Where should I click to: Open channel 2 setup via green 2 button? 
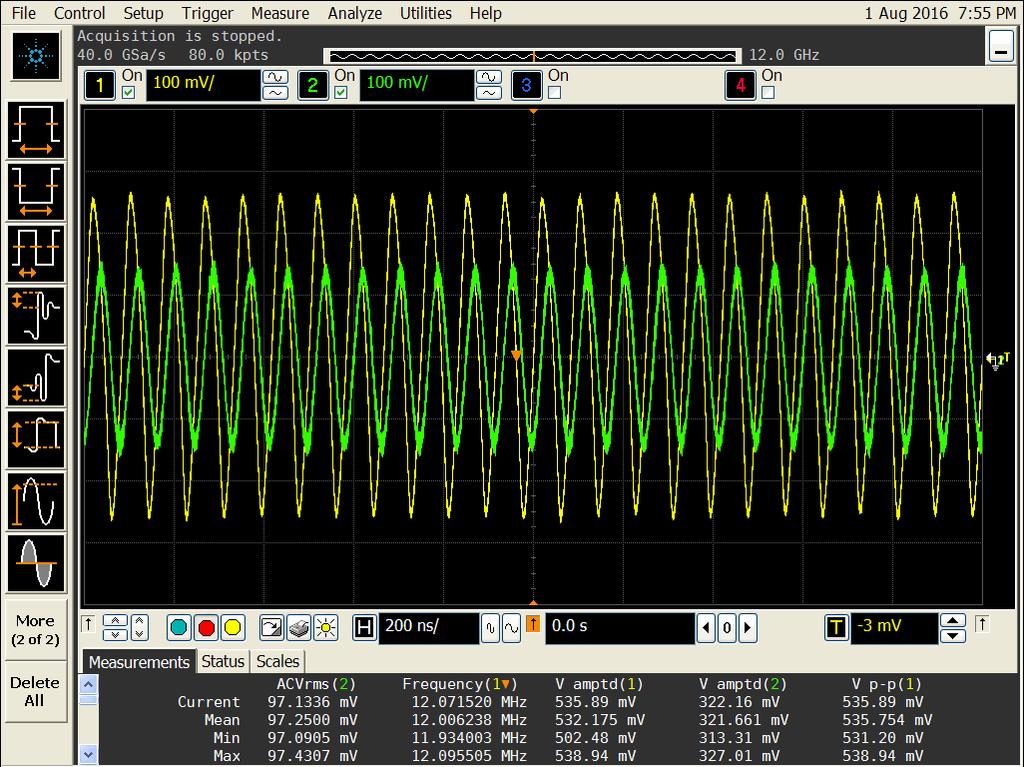pos(313,85)
